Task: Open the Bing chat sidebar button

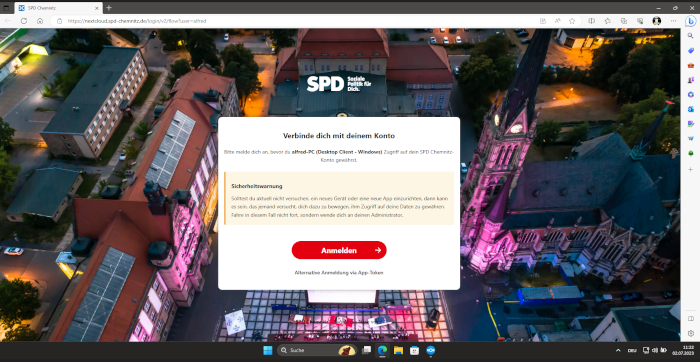Action: tap(691, 21)
